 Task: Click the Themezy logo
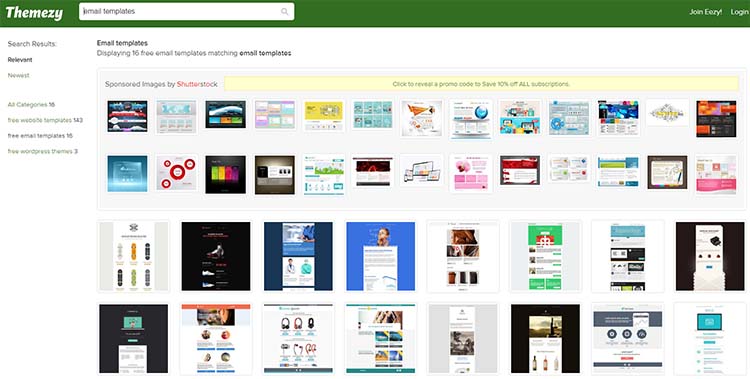point(34,12)
